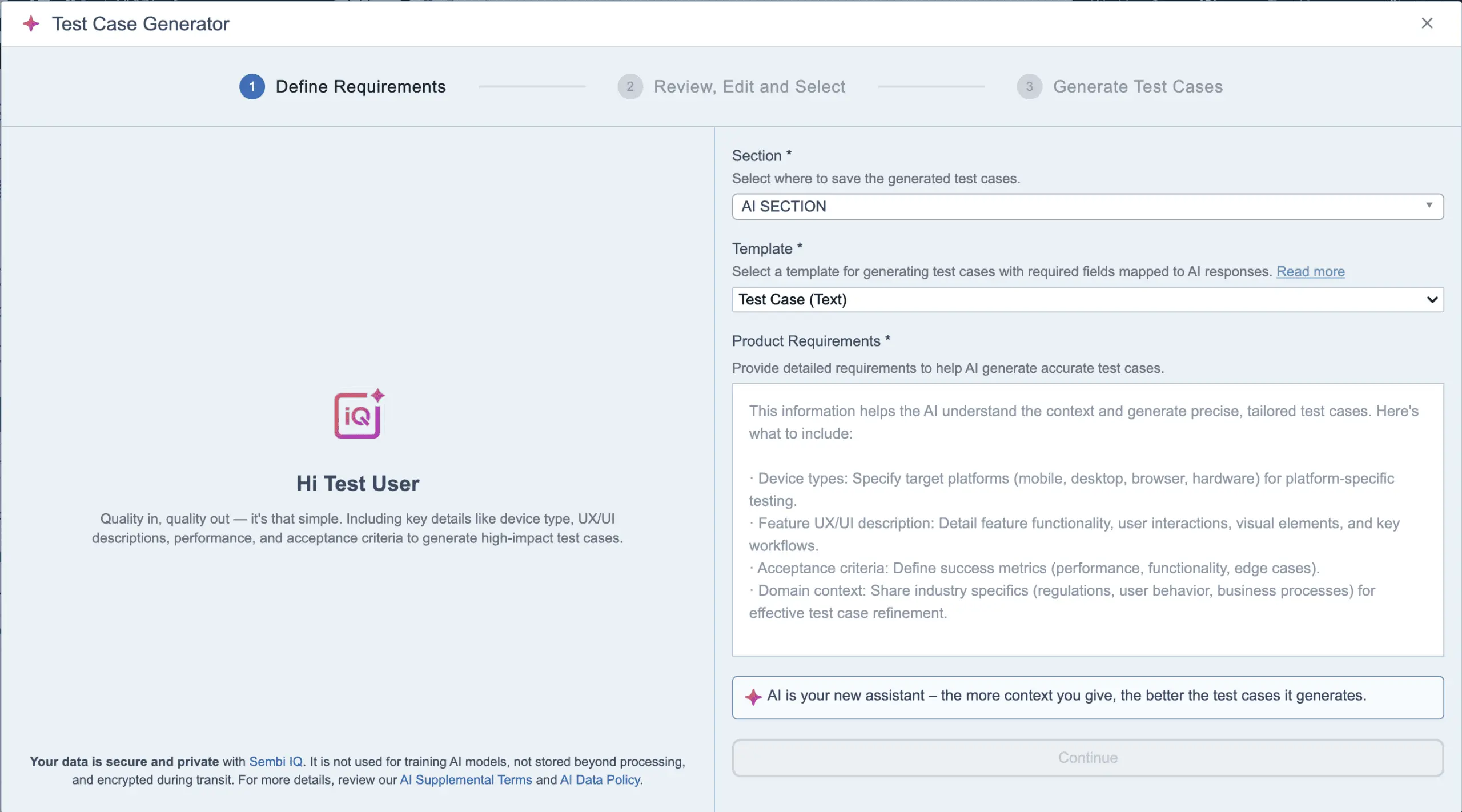Click the 'Quality in, quality out' paragraph
This screenshot has height=812, width=1462.
tap(358, 528)
